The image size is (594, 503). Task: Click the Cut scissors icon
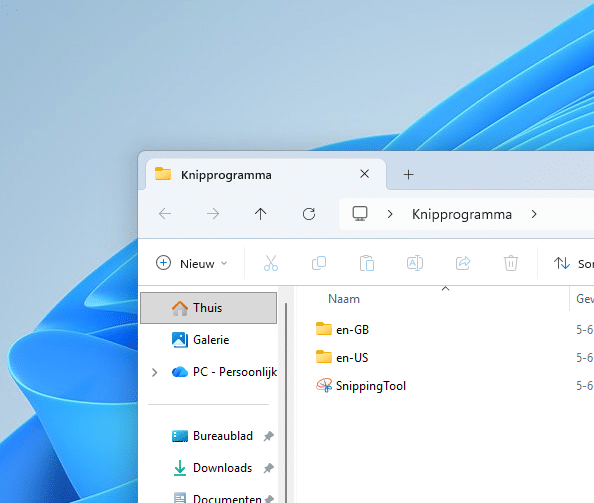tap(271, 263)
